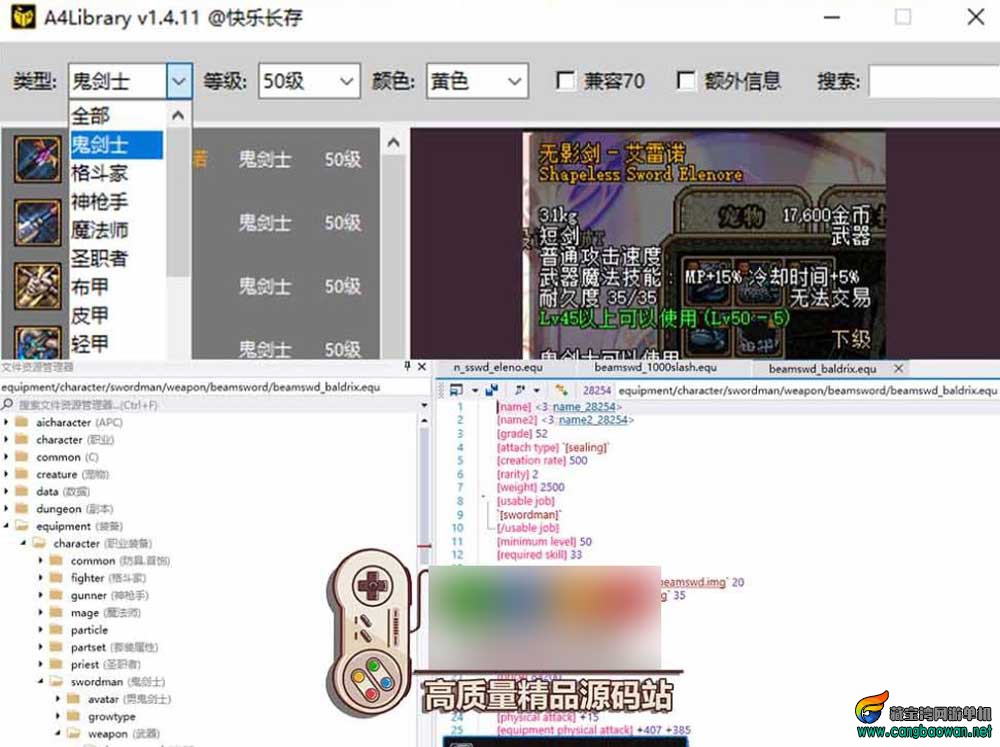Open dropdown arrow next to first editor icon
Screen dimensions: 1000x747
coord(474,390)
